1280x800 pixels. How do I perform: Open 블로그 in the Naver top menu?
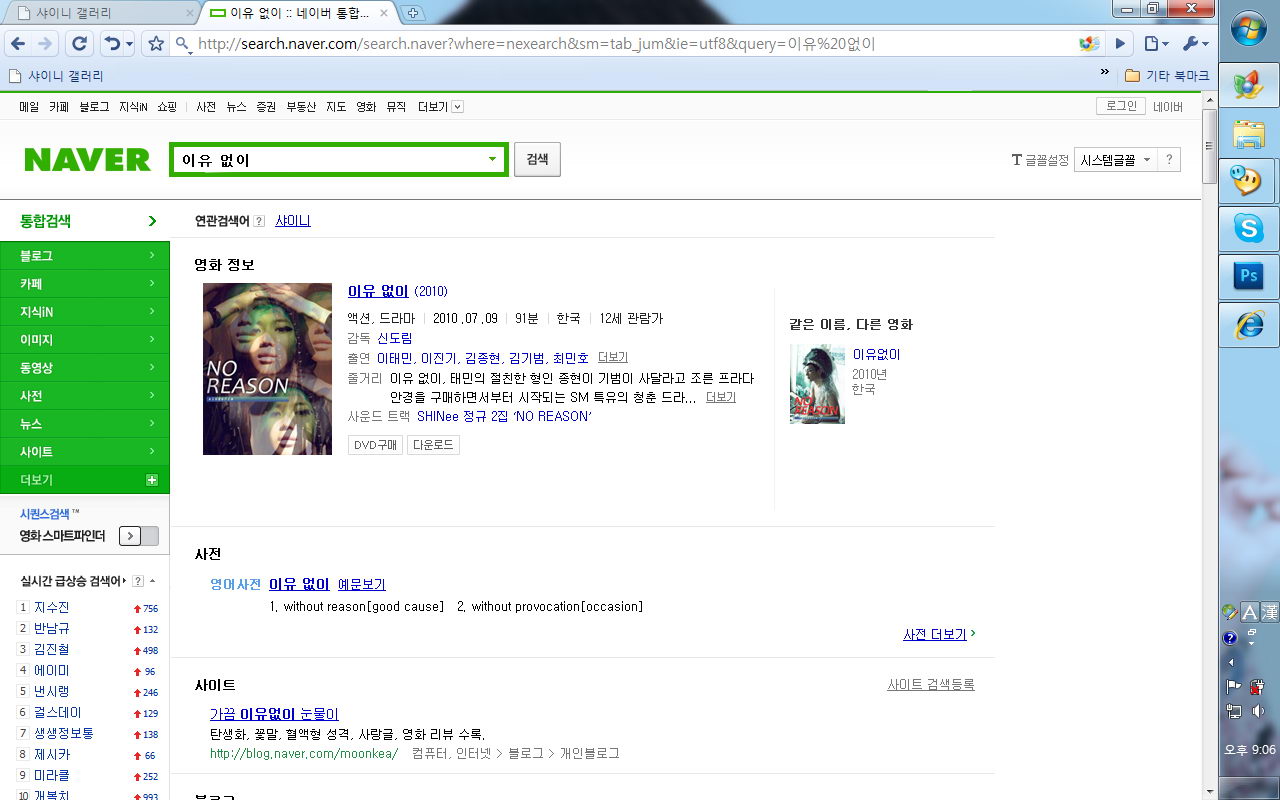[94, 107]
